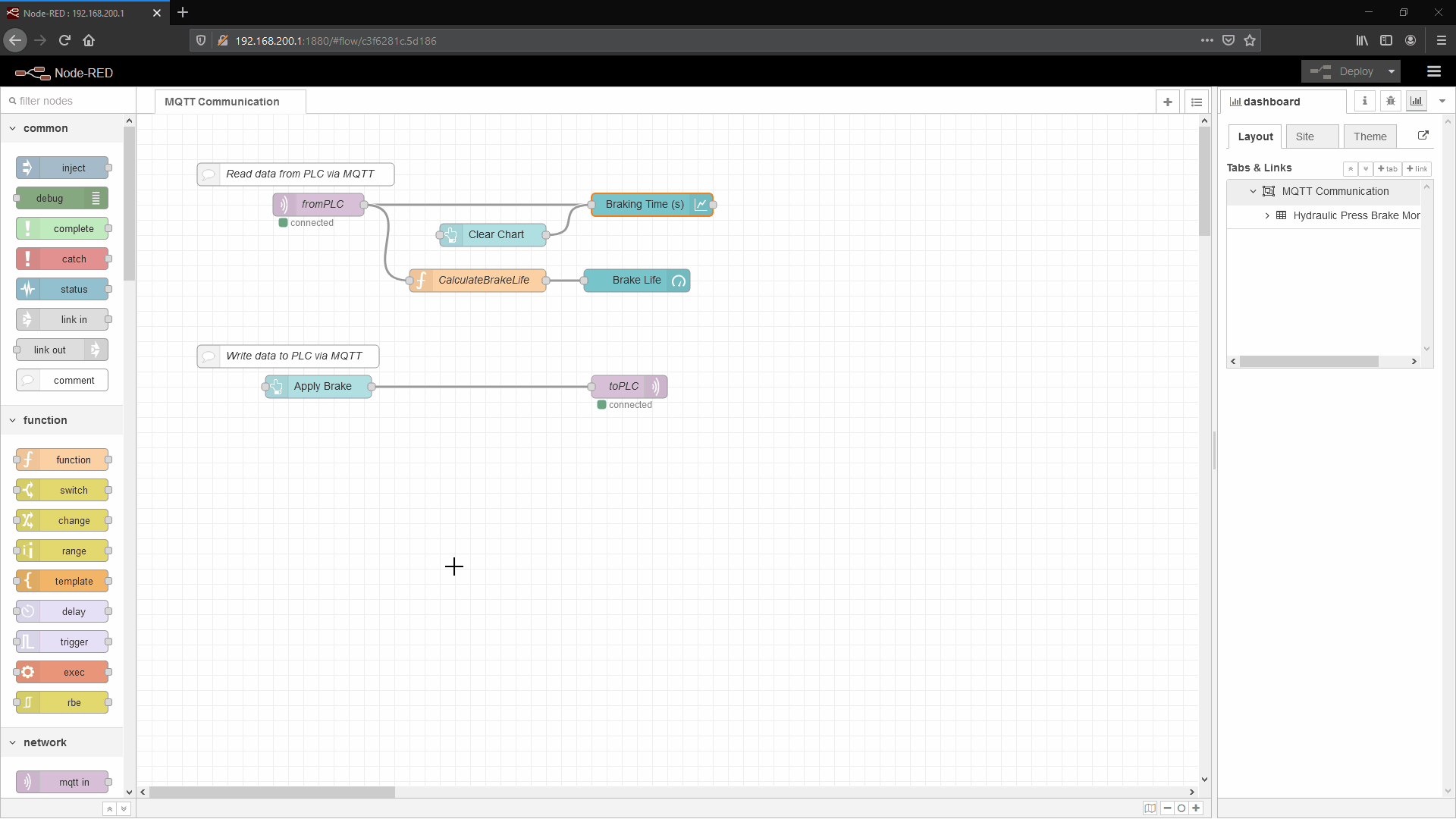Screen dimensions: 1456x819
Task: Show the list of flows
Action: pyautogui.click(x=1196, y=102)
